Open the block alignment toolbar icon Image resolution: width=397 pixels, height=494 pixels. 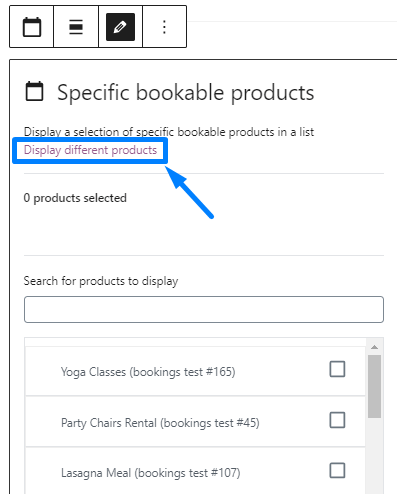coord(76,27)
